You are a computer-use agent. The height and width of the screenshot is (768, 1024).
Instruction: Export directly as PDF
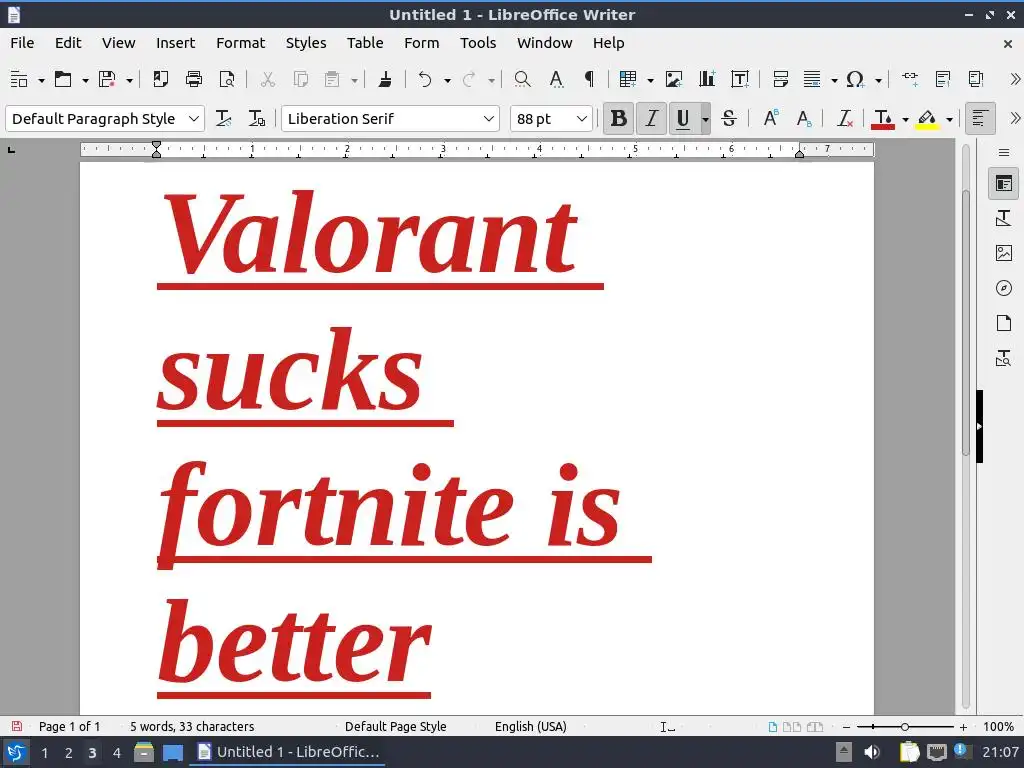(x=160, y=80)
